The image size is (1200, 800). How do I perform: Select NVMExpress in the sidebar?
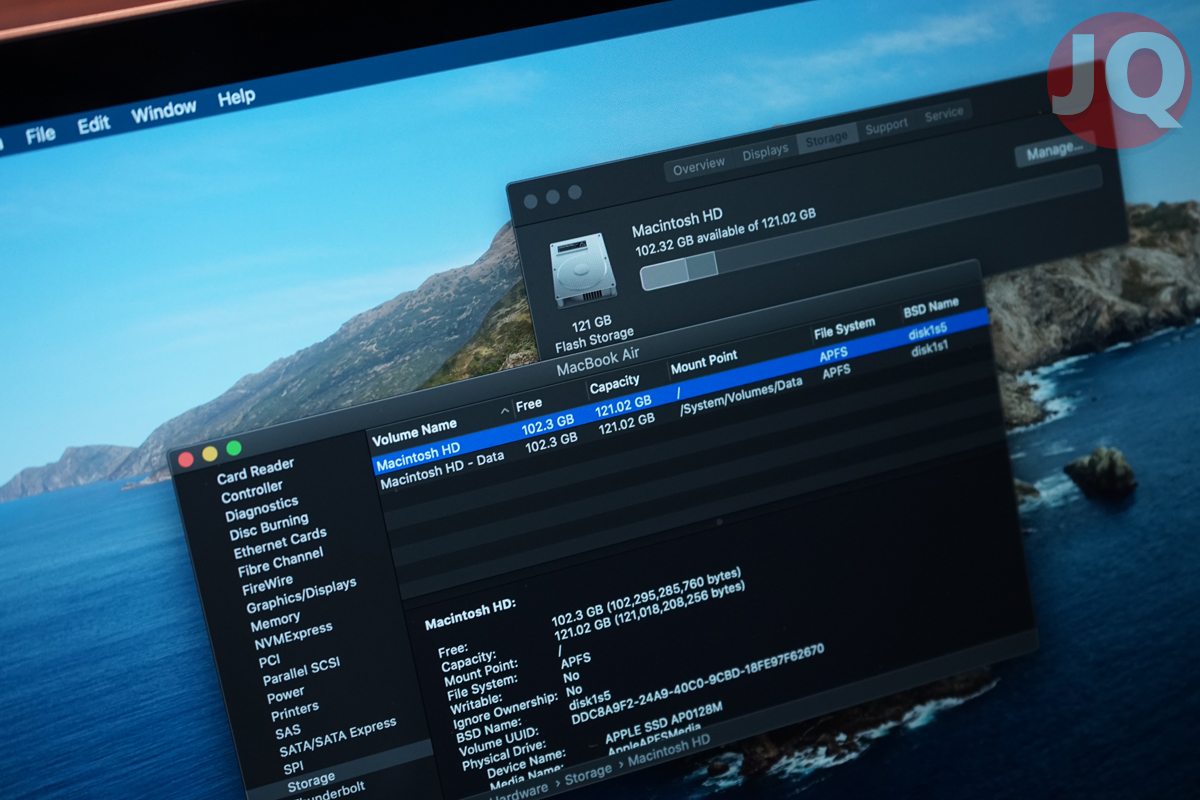(x=293, y=636)
